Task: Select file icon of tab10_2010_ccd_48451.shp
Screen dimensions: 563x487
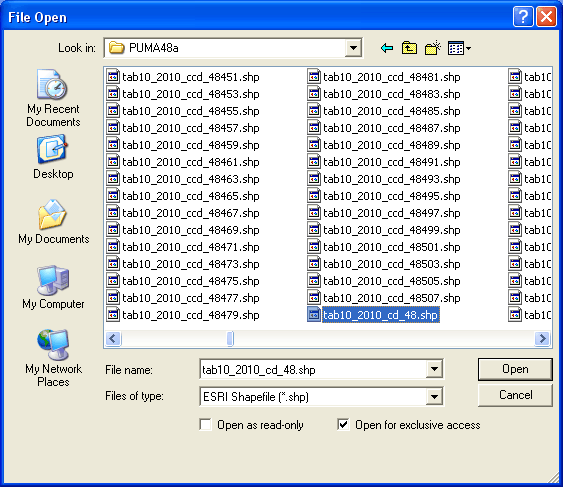Action: (113, 76)
